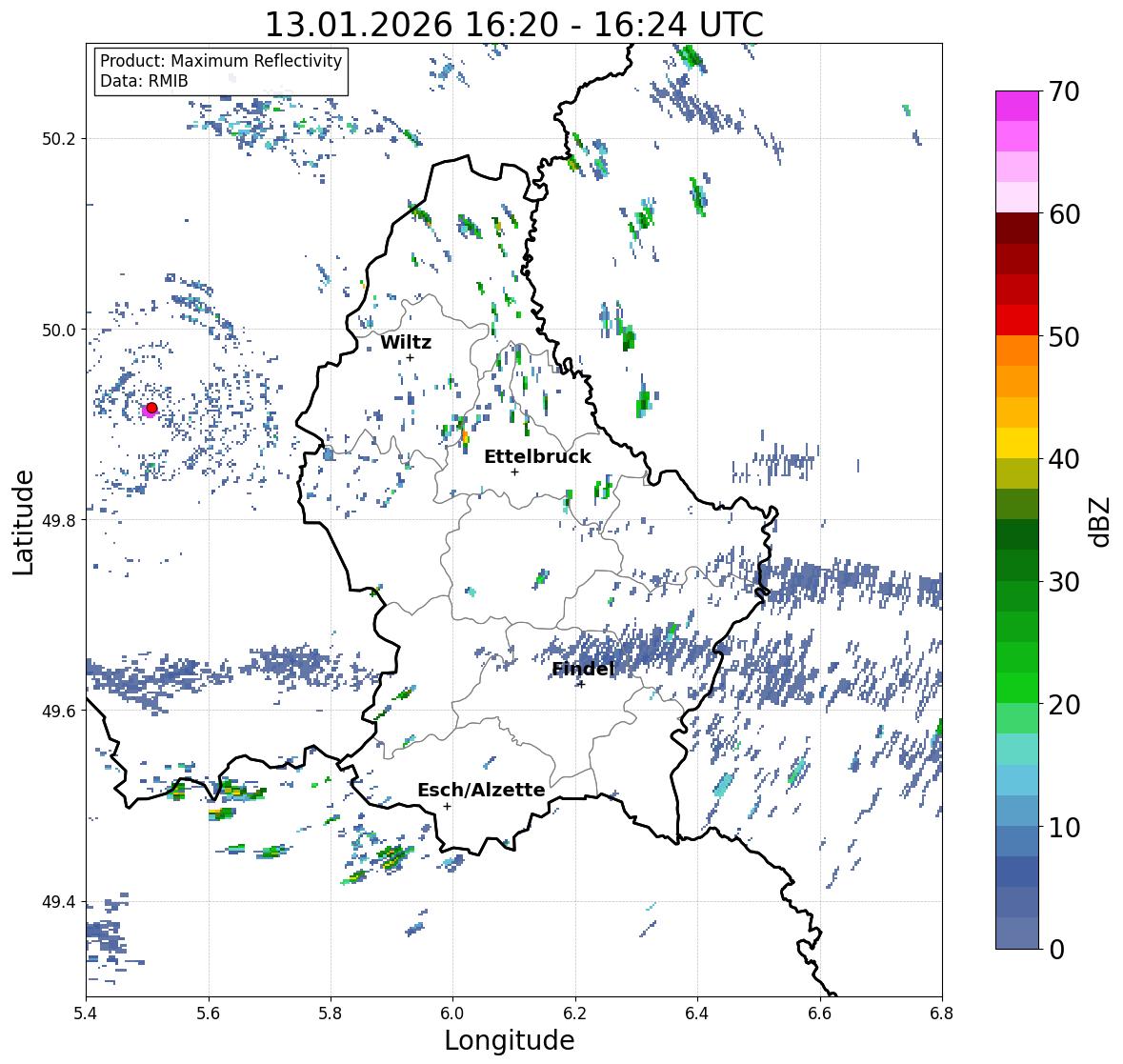This screenshot has height=1064, width=1123.
Task: Pick the bright green colorbar segment above 20
Action: (1017, 688)
